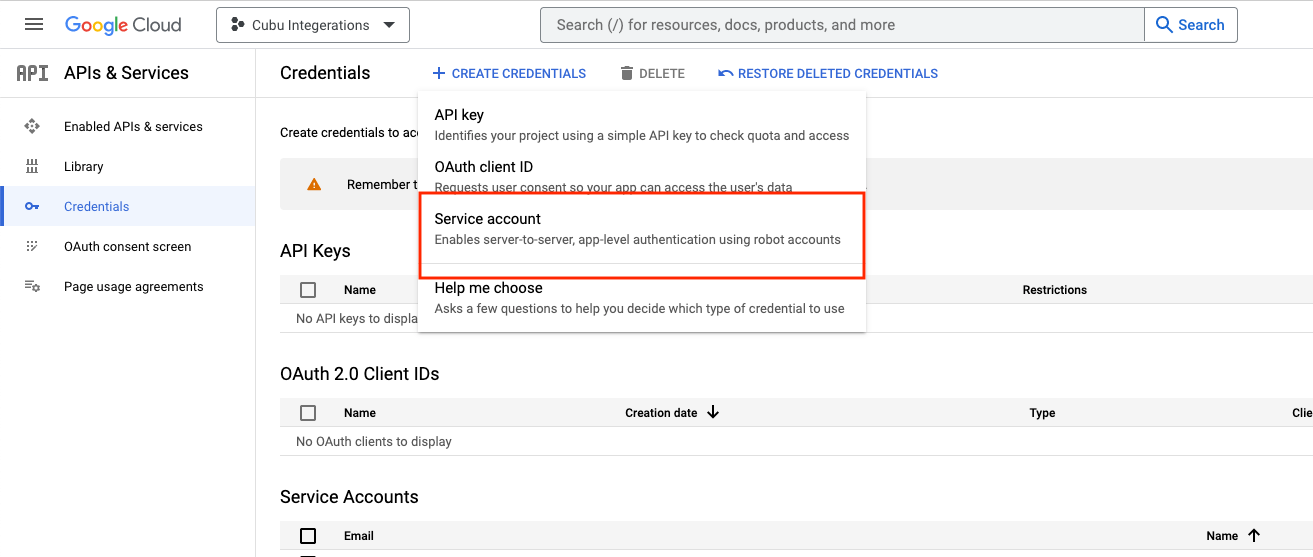Image resolution: width=1313 pixels, height=557 pixels.
Task: Sort by Creation date column
Action: point(661,413)
